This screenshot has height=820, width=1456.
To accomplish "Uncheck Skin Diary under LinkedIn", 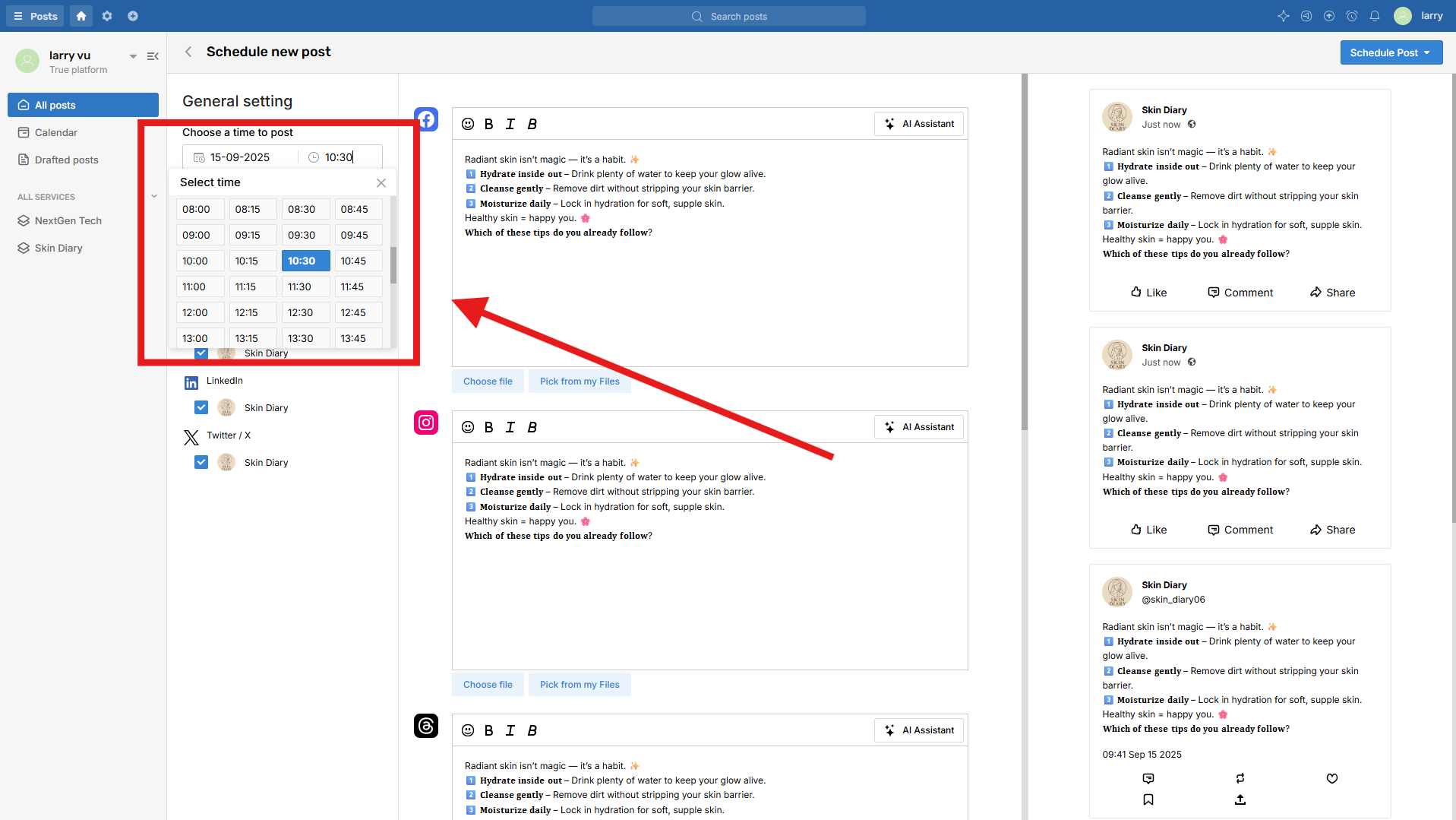I will click(201, 407).
